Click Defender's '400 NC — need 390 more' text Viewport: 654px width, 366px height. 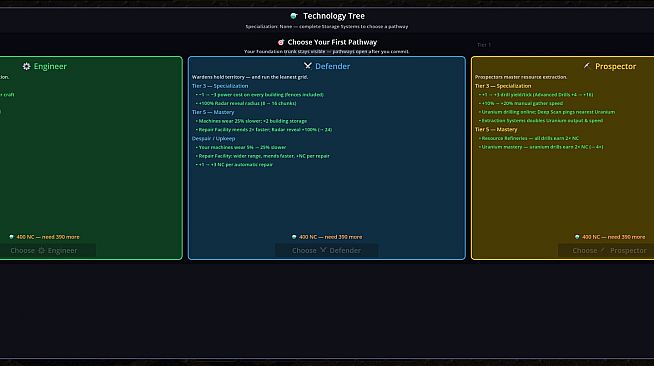pos(330,237)
